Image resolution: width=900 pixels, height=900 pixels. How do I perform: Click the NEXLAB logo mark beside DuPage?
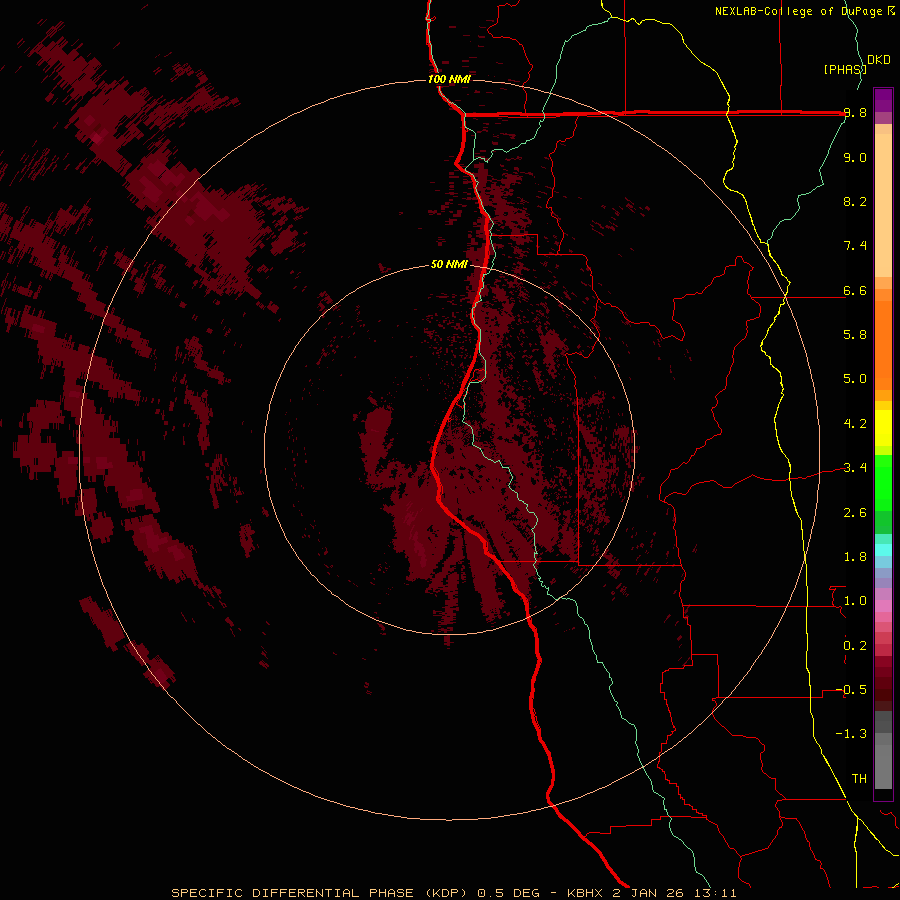(891, 11)
